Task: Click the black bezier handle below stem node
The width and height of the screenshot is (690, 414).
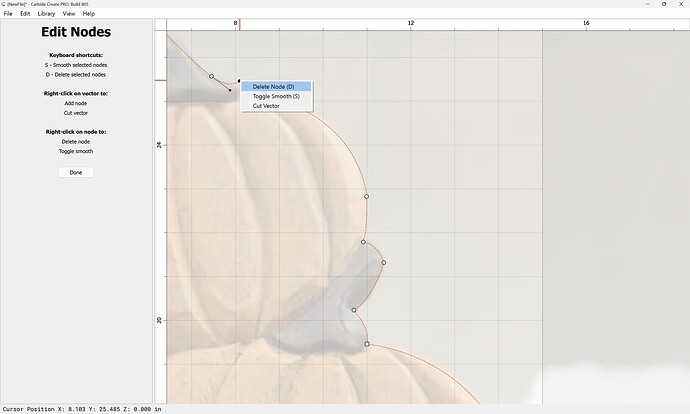Action: 230,91
